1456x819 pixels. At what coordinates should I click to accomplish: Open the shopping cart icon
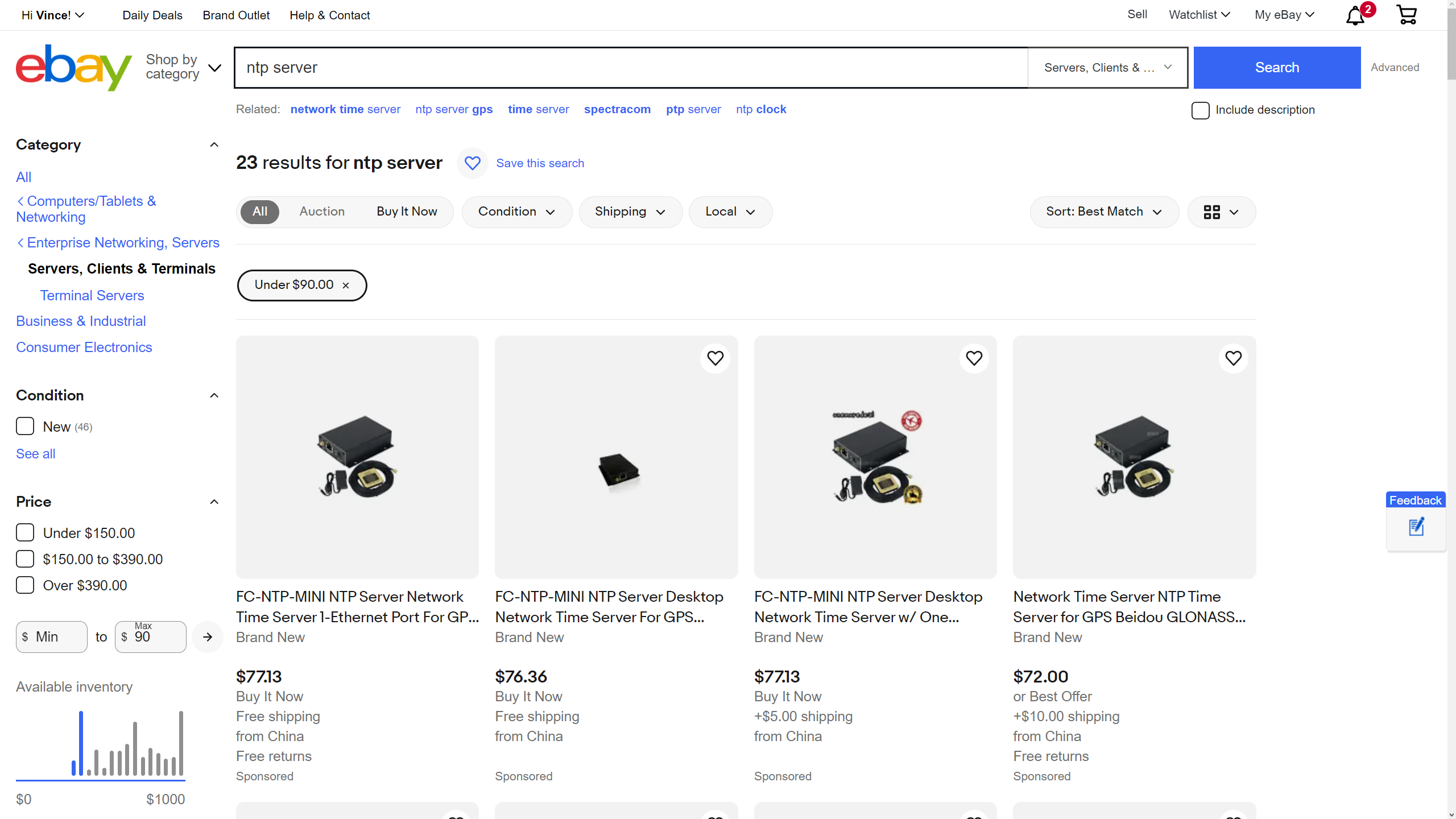tap(1407, 15)
